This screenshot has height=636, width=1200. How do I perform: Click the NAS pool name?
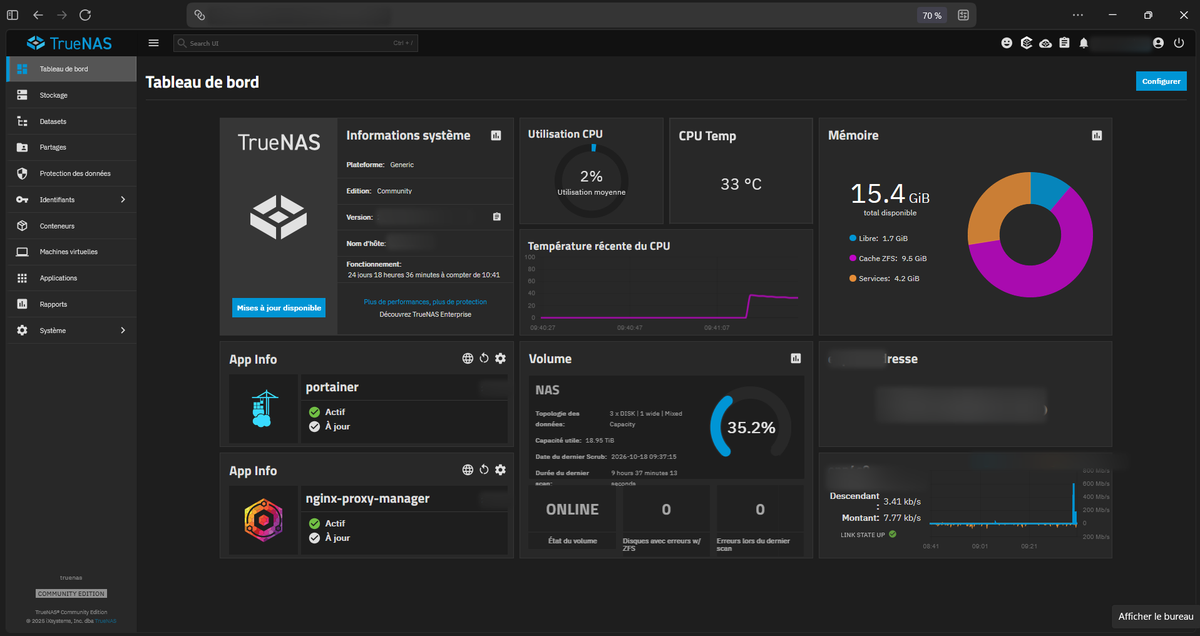(x=548, y=389)
